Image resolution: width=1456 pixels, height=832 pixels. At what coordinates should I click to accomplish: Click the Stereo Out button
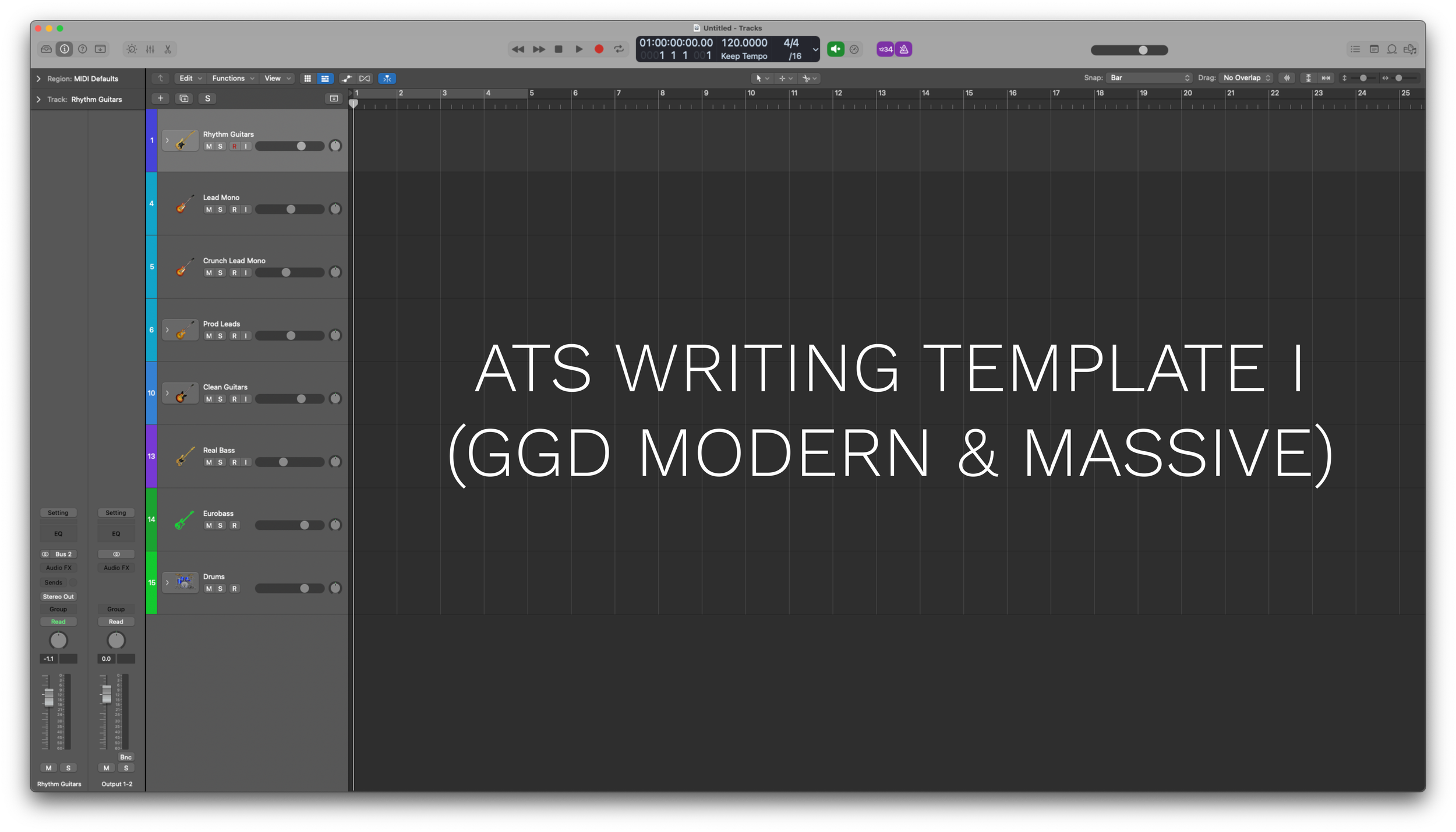(x=58, y=596)
